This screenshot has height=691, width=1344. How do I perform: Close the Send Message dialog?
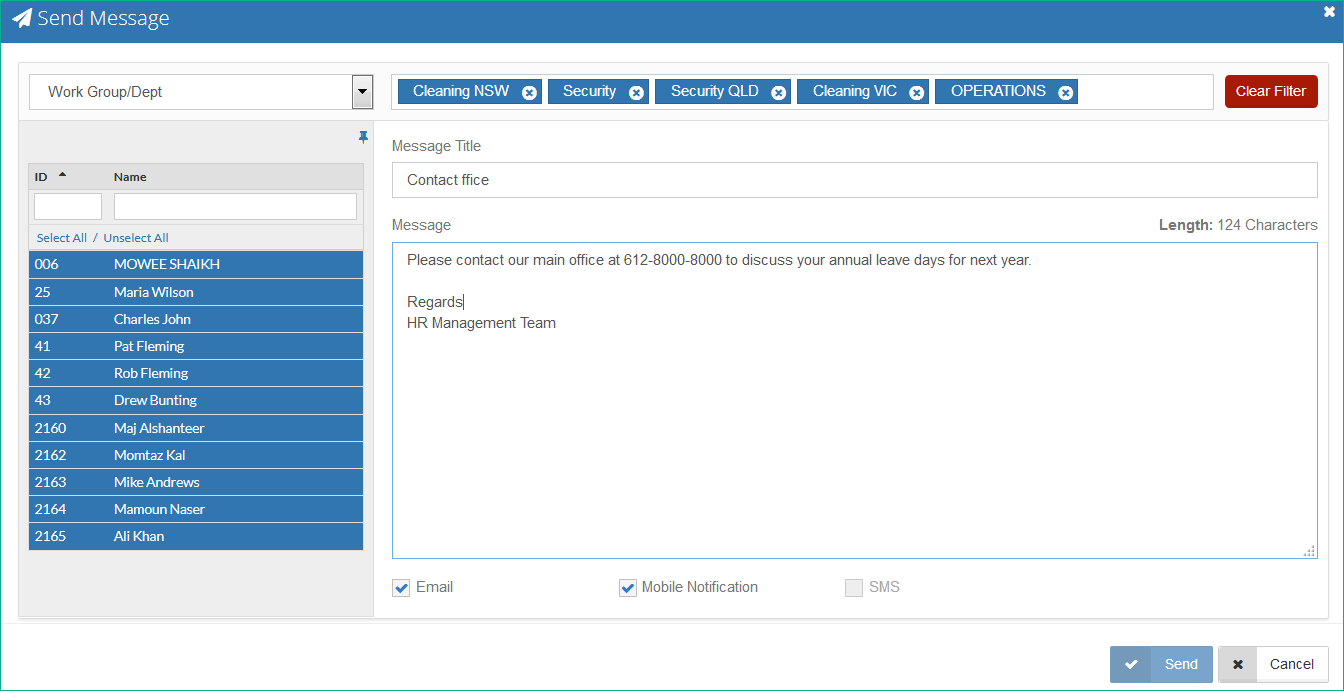click(x=1329, y=12)
